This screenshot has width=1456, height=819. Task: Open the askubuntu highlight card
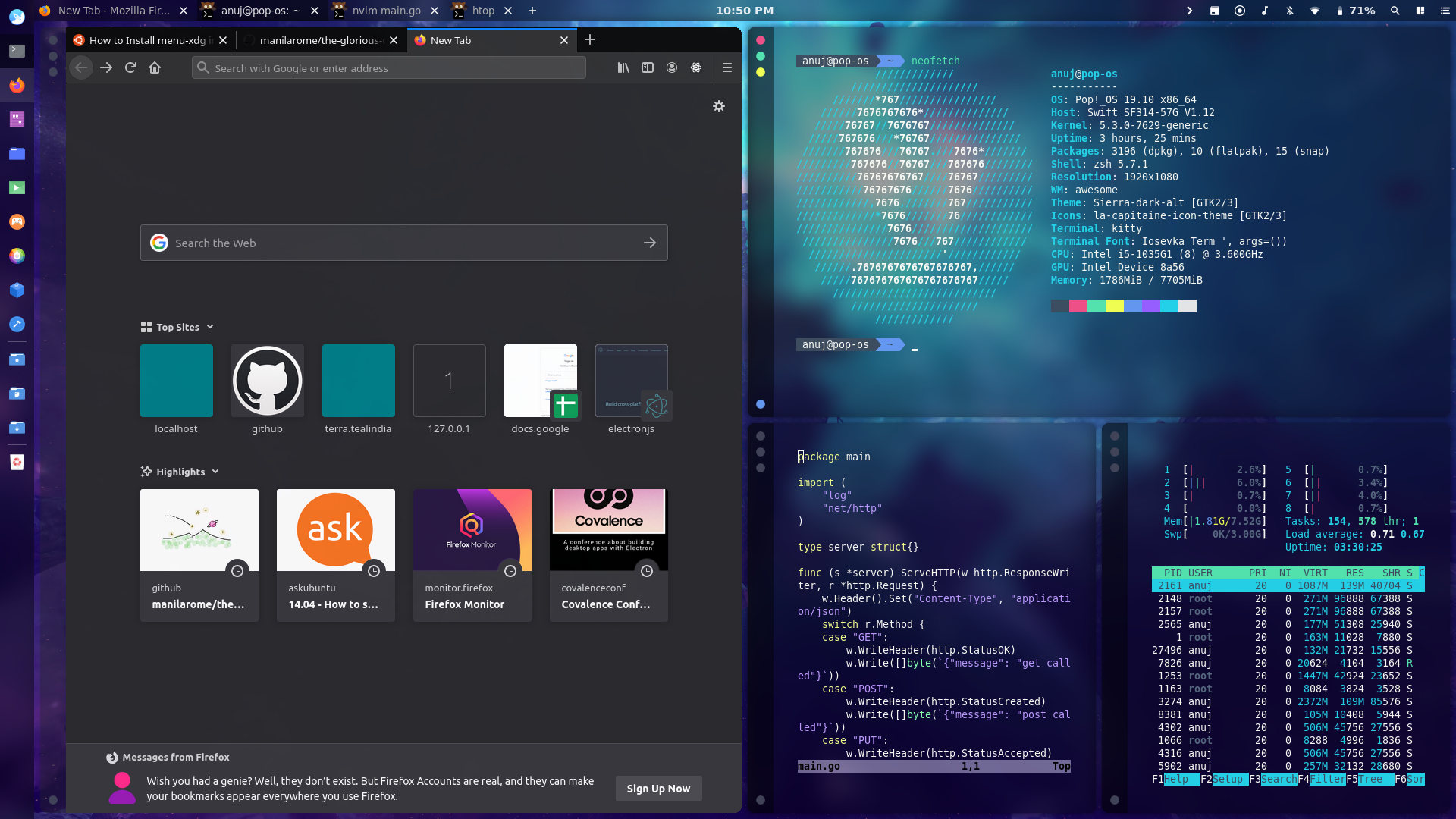click(x=336, y=555)
